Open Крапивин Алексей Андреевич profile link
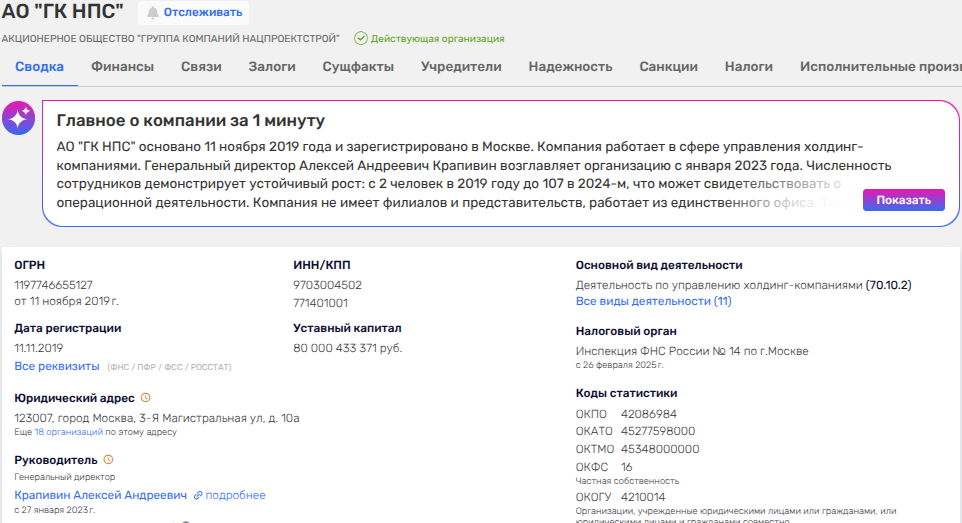The image size is (962, 523). (x=100, y=495)
